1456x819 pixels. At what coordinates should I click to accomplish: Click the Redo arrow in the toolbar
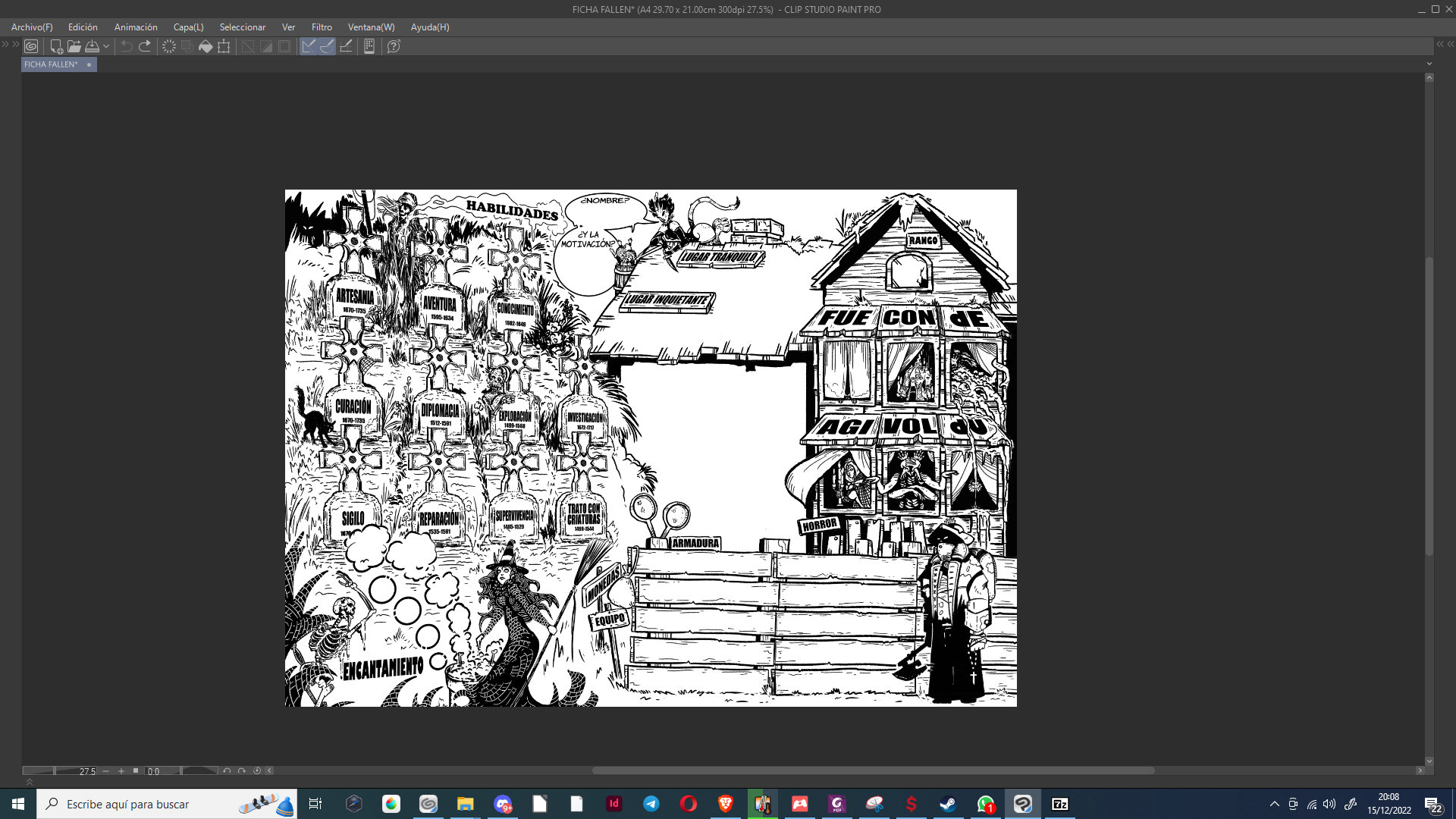point(145,46)
